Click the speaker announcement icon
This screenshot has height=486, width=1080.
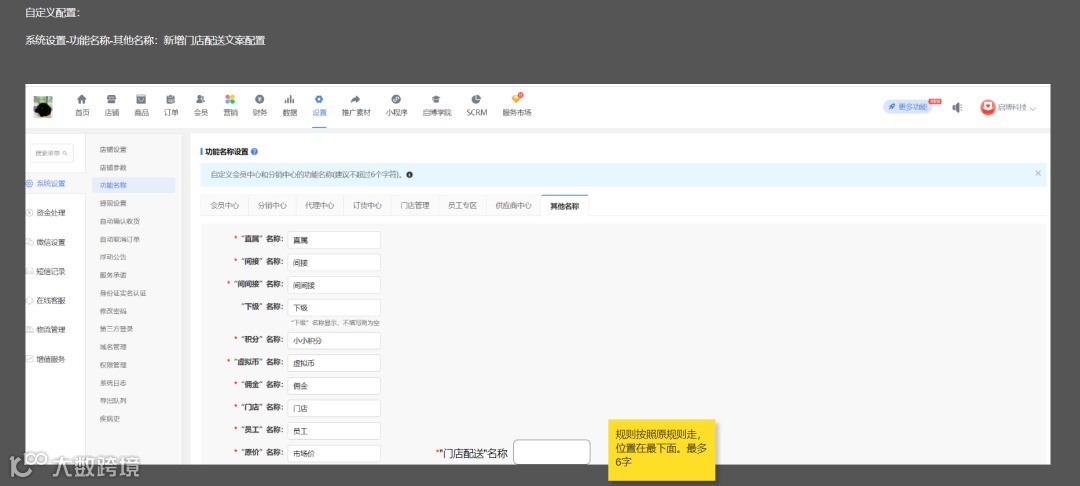[957, 107]
